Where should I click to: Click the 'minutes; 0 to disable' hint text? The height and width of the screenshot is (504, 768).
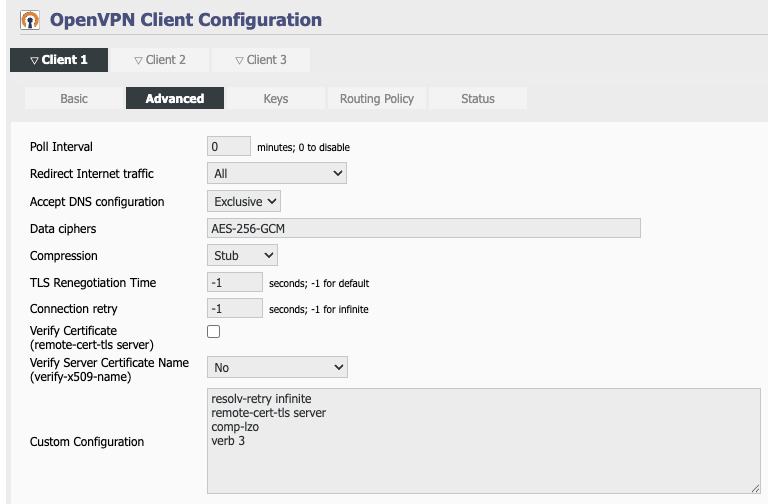[303, 147]
